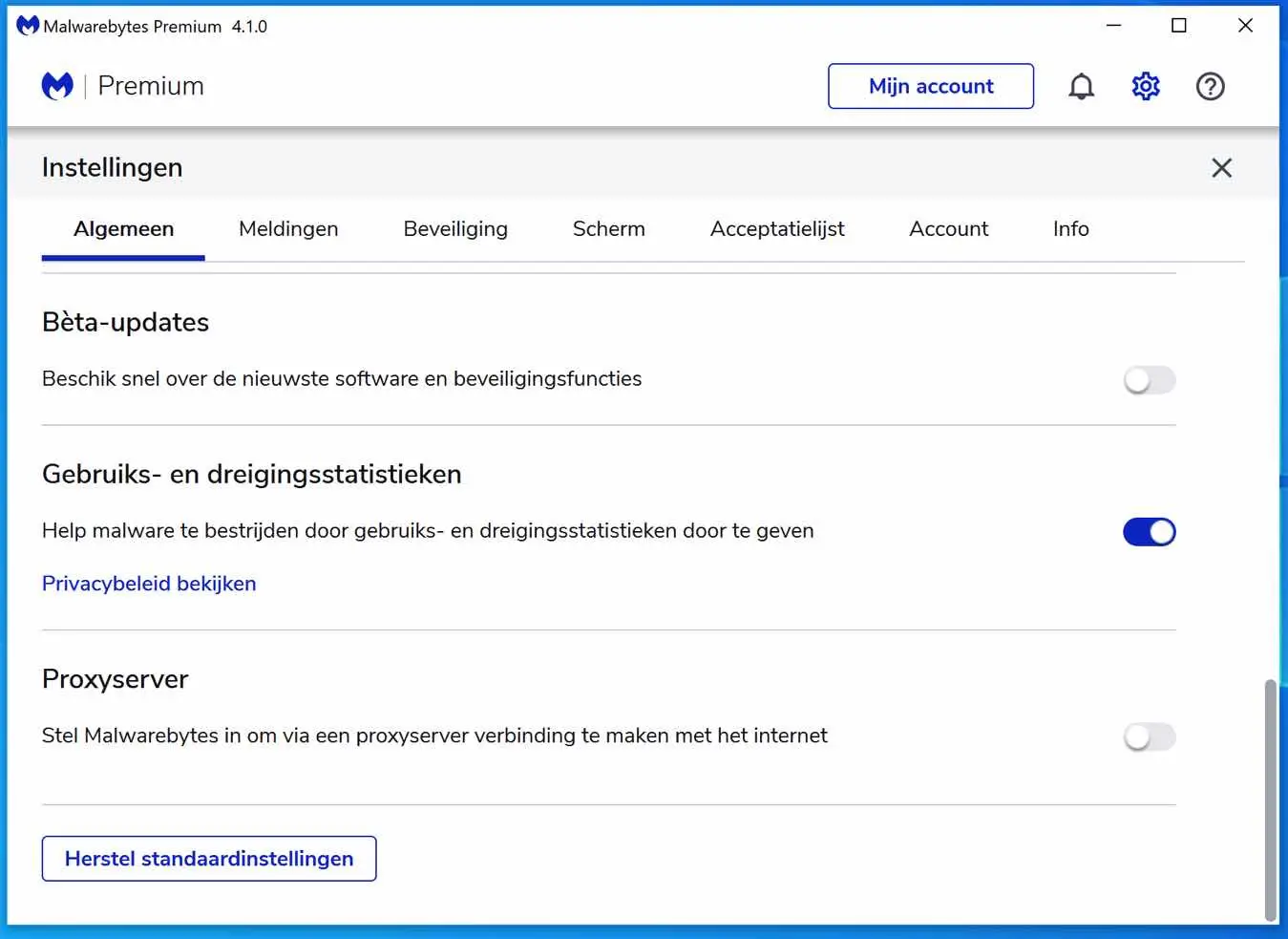The width and height of the screenshot is (1288, 939).
Task: Click the settings gear icon
Action: click(1146, 87)
